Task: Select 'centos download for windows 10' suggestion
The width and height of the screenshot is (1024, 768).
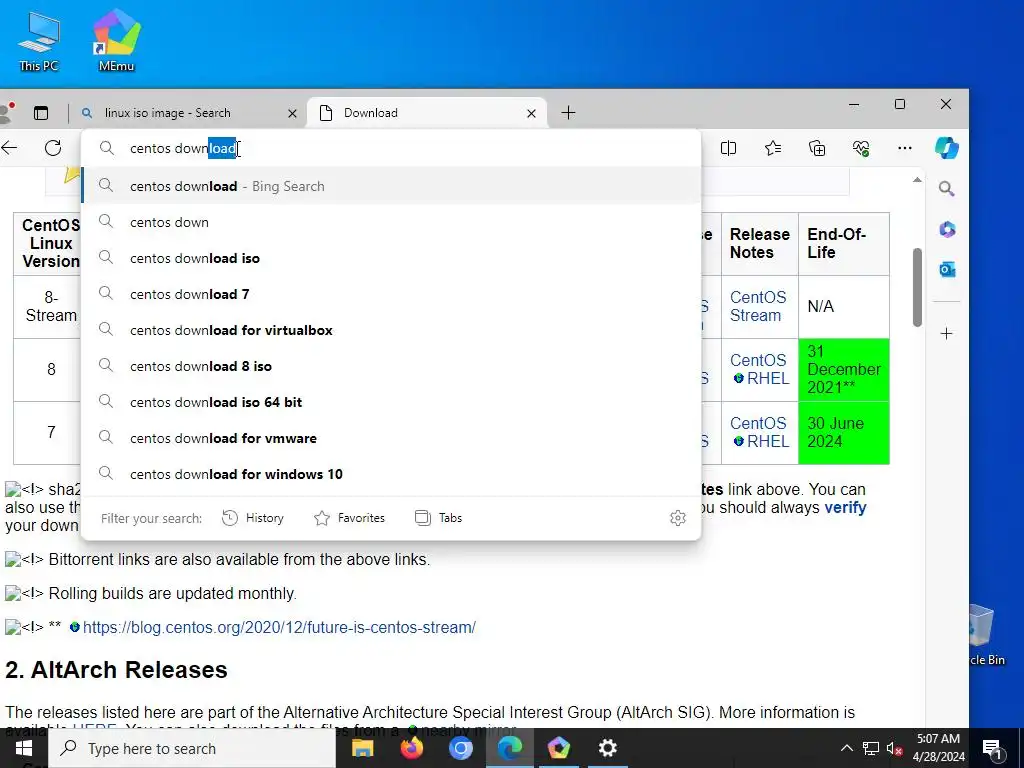Action: 391,473
